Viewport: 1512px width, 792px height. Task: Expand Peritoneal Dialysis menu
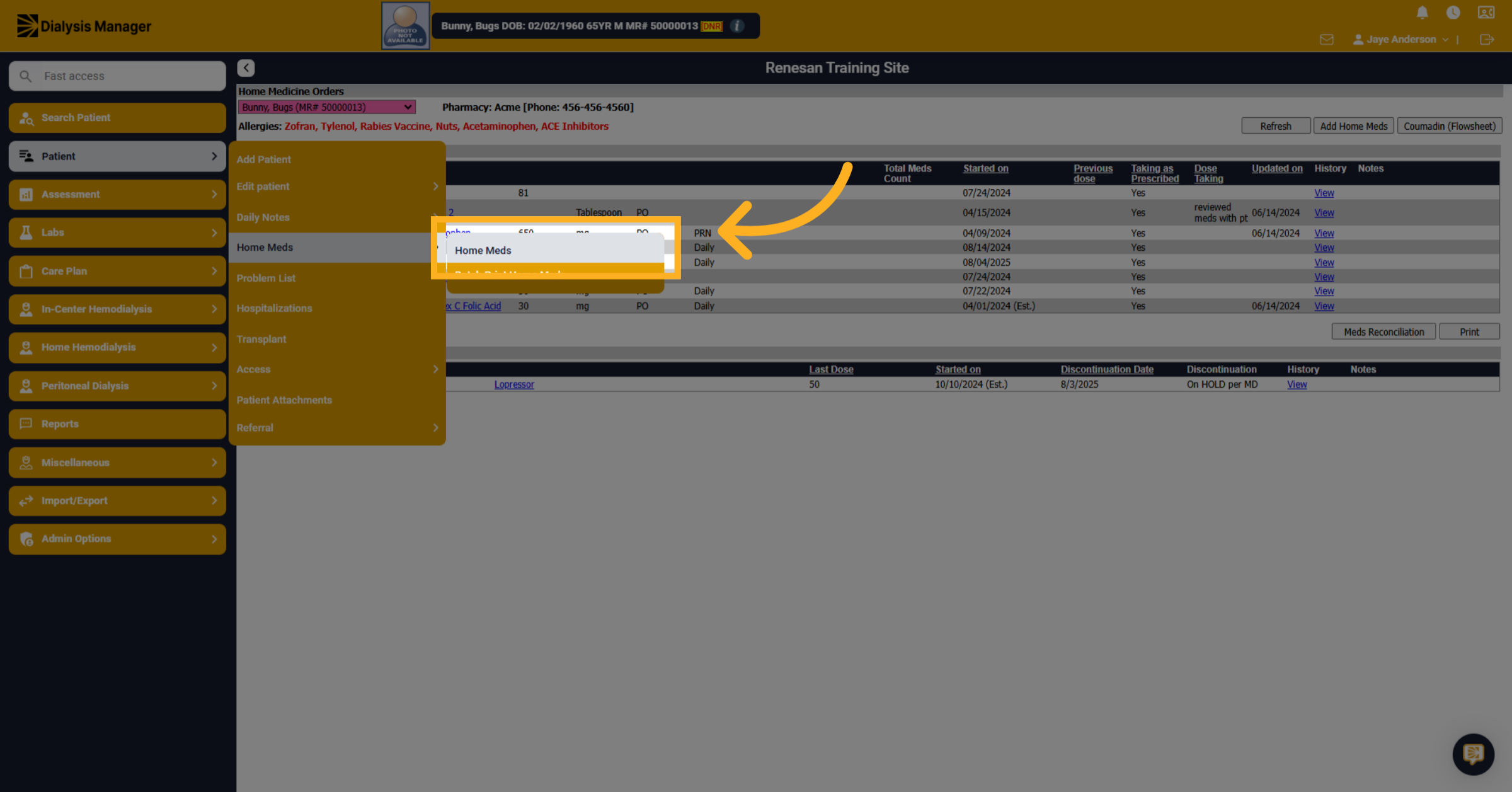[117, 386]
